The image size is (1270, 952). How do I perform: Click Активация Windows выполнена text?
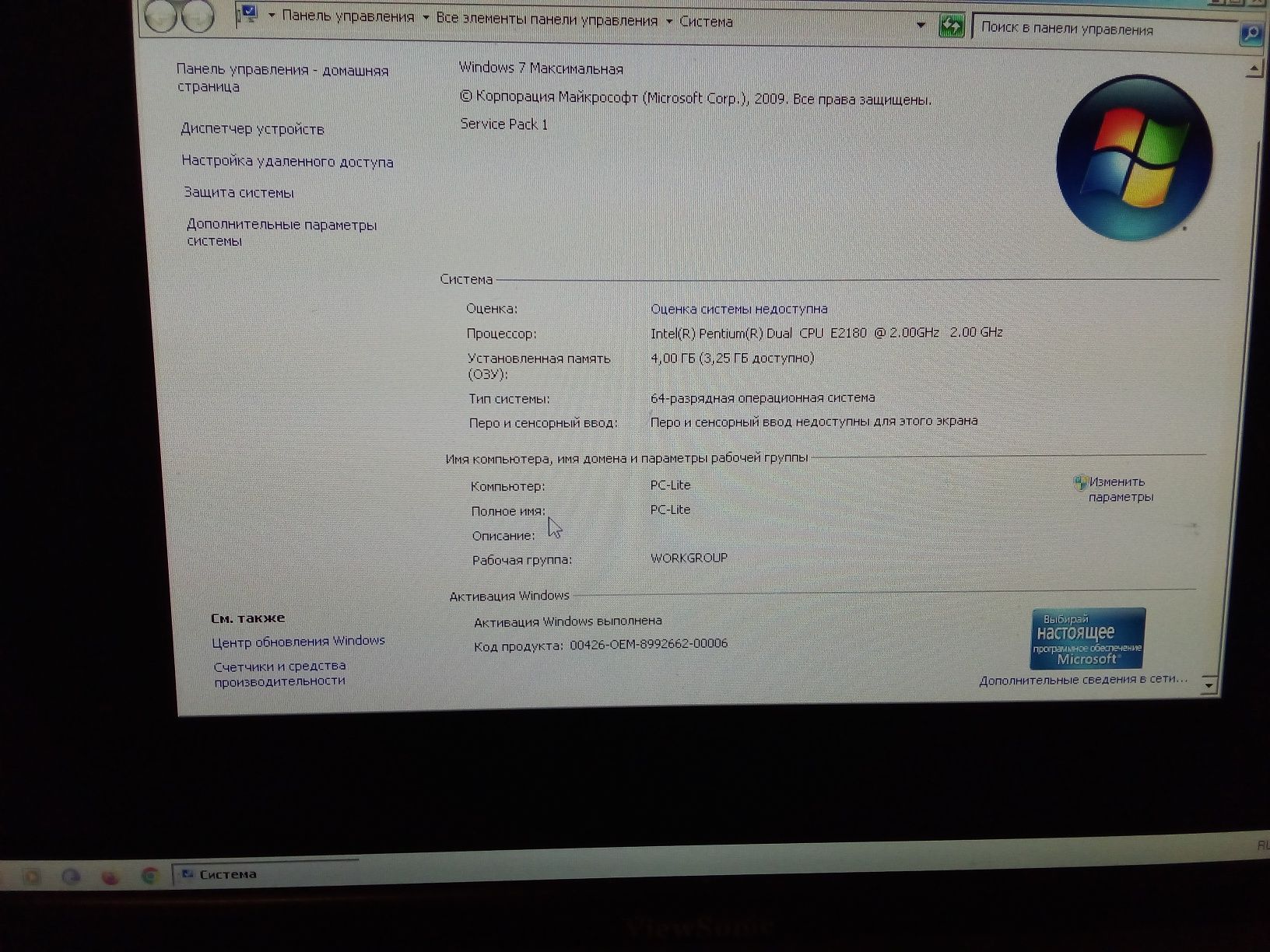(x=568, y=621)
